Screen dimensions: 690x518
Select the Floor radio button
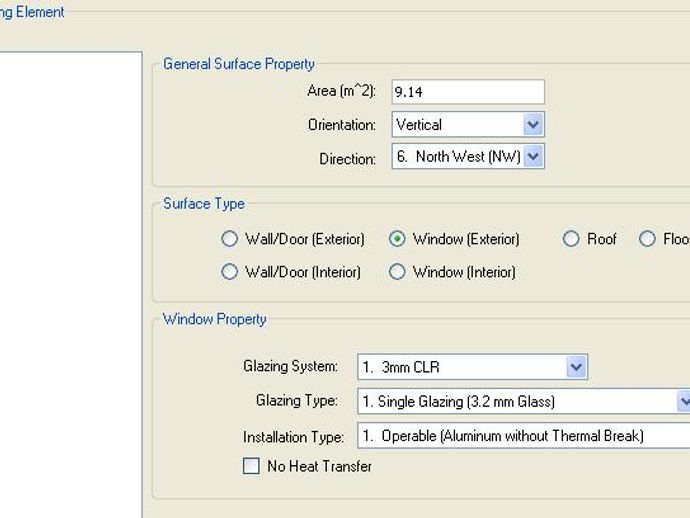click(x=648, y=239)
